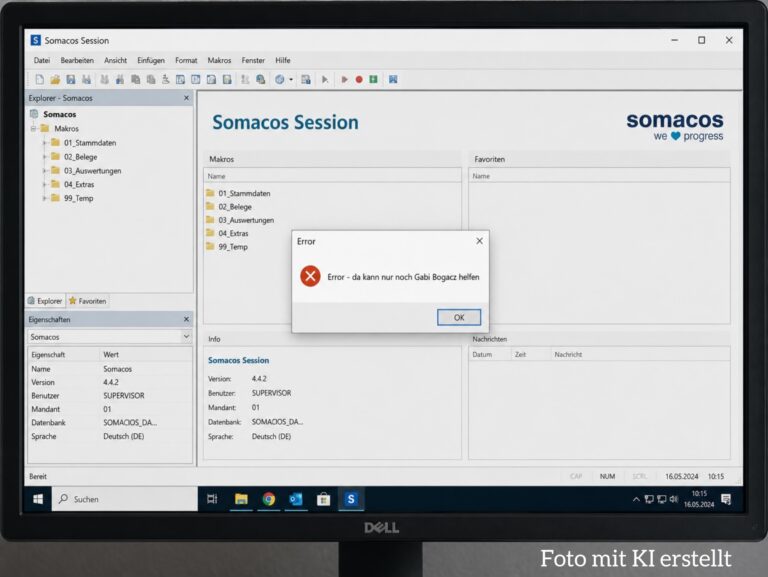The image size is (768, 577).
Task: Click the yellow Open folder toolbar icon
Action: pos(55,79)
